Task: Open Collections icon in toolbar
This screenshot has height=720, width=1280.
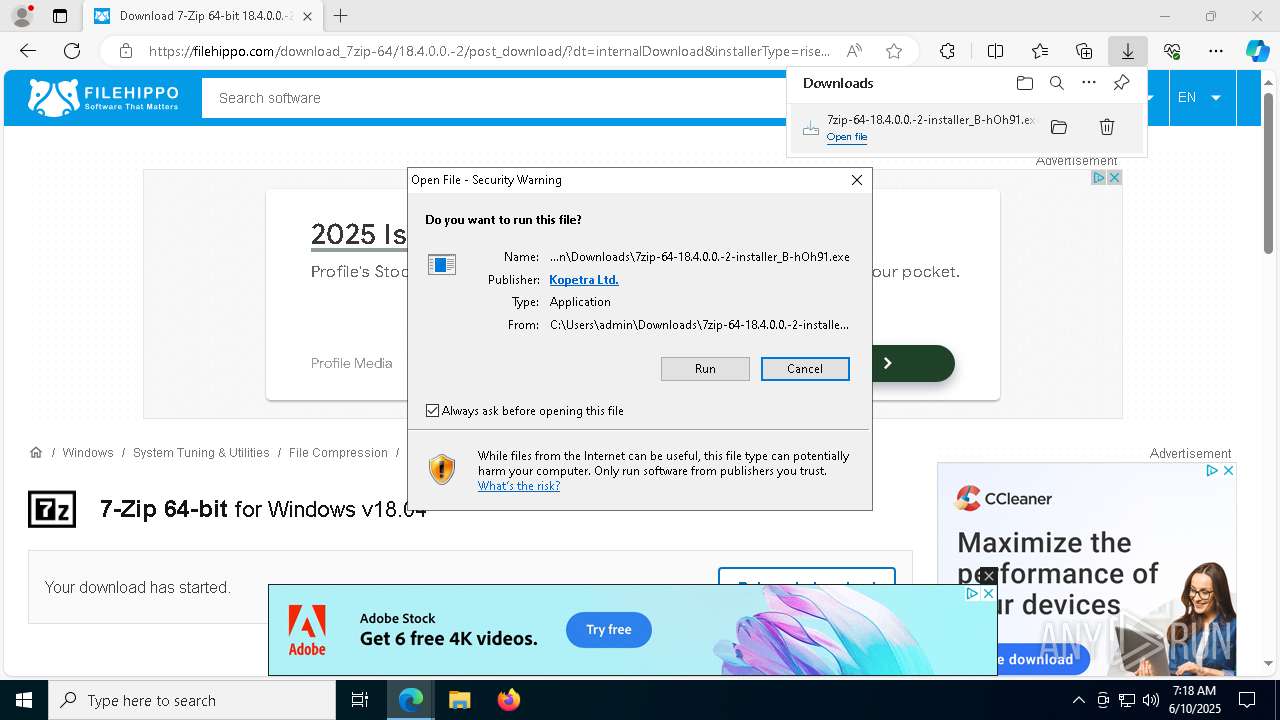Action: [x=1084, y=51]
